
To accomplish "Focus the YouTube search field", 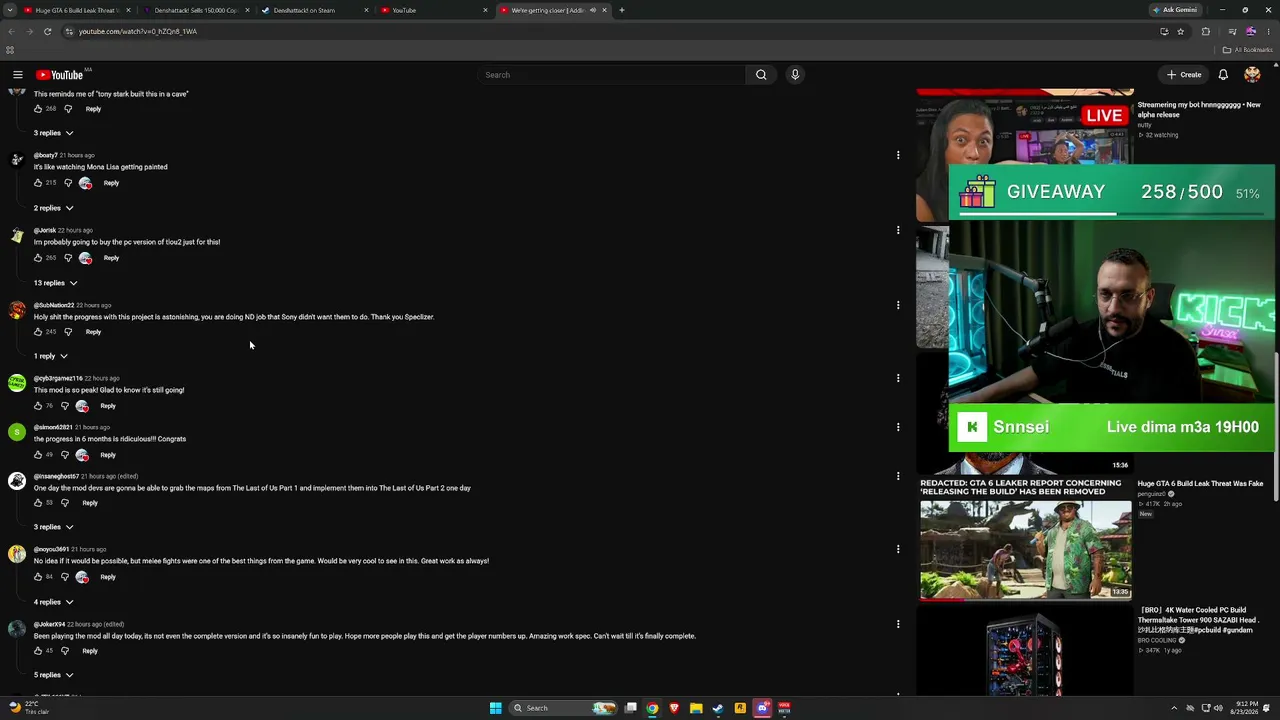I will (611, 75).
